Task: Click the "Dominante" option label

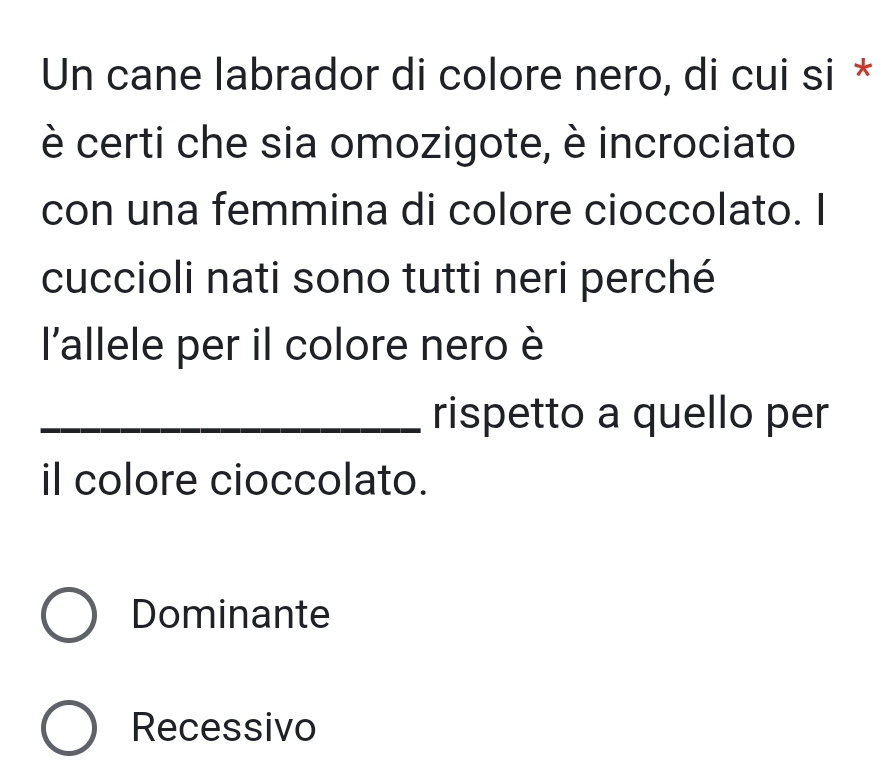Action: (230, 614)
